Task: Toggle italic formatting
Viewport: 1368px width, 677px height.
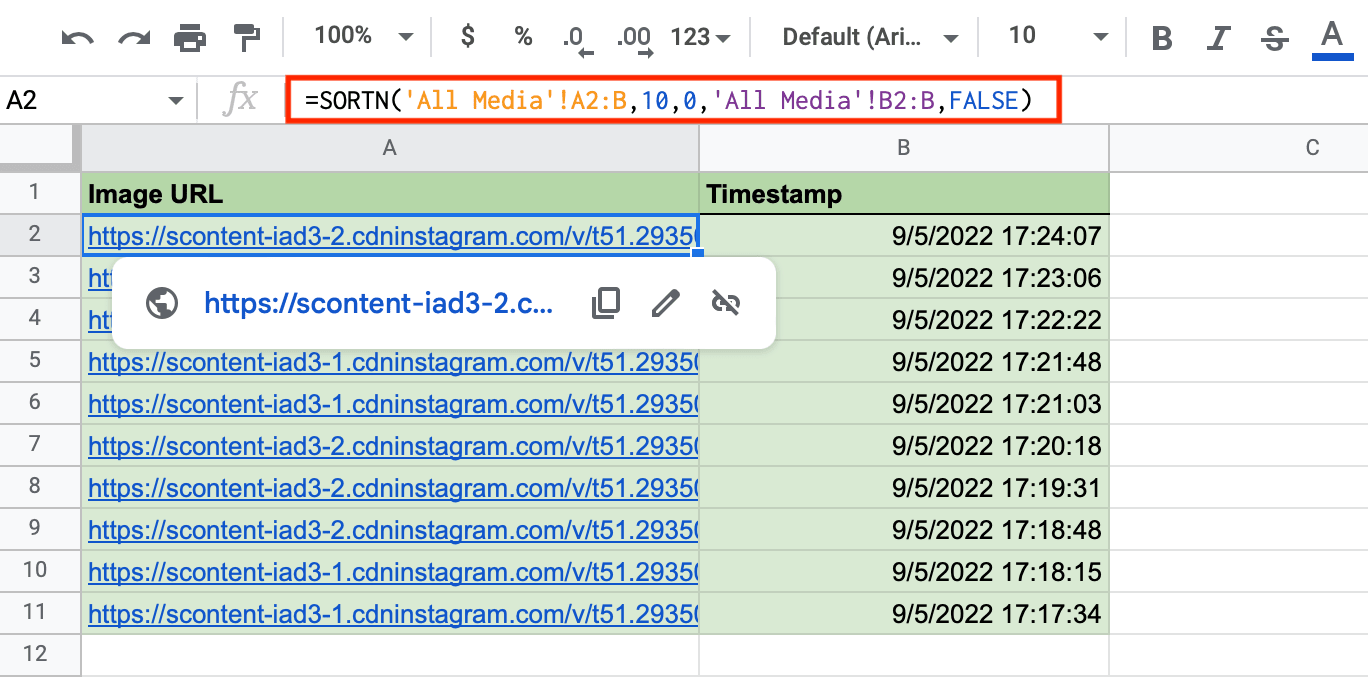Action: tap(1217, 36)
